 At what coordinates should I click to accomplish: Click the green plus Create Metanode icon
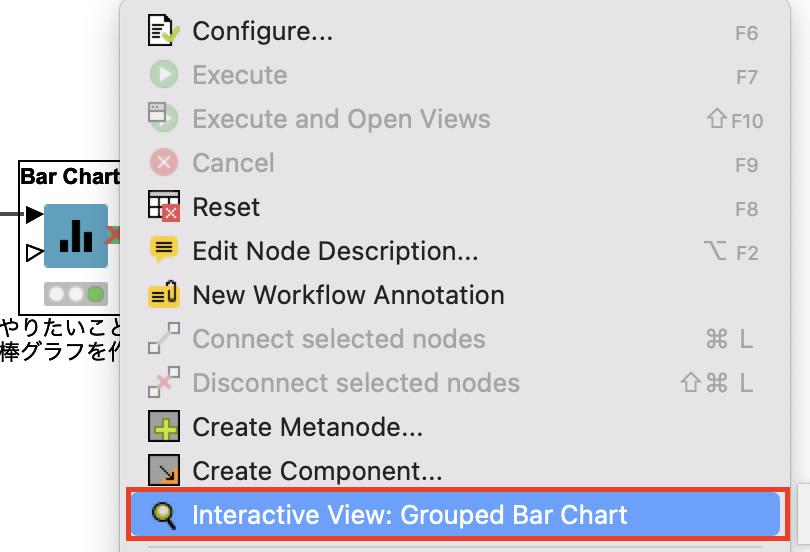164,427
